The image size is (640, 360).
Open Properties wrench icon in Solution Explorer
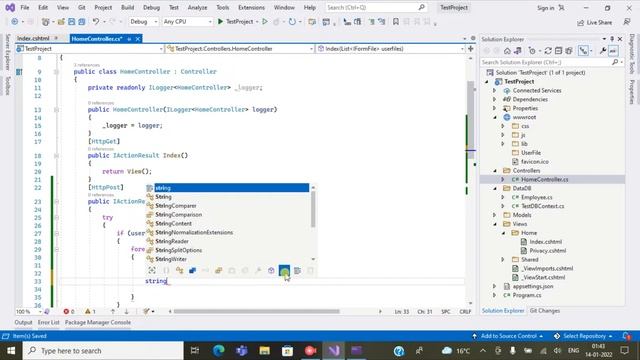[602, 51]
